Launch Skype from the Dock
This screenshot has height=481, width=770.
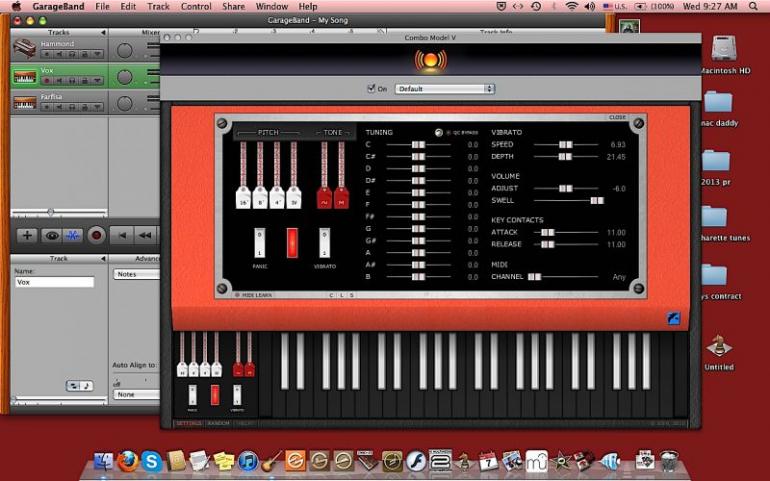pos(152,461)
